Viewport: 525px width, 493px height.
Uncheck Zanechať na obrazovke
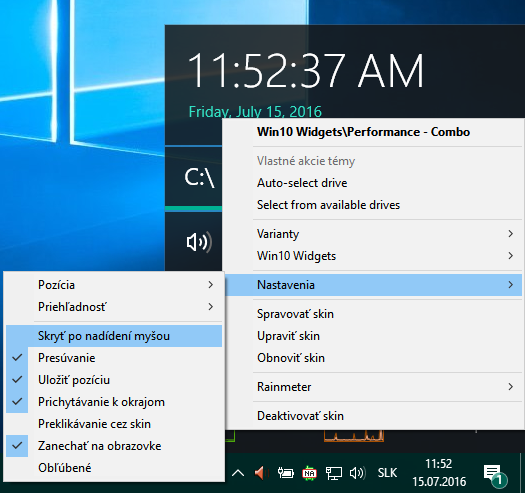[x=114, y=446]
